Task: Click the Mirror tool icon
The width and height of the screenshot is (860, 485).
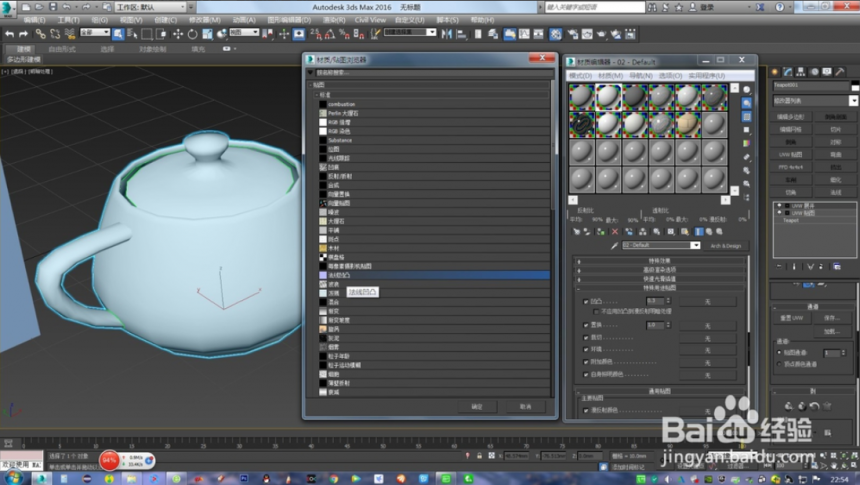Action: pyautogui.click(x=446, y=34)
